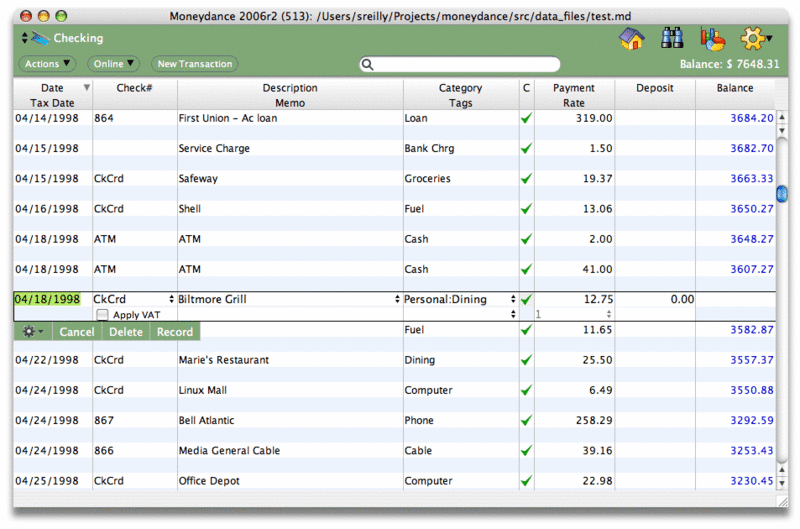Click the Balance: $ 7648.31 label
Screen dimensions: 800x529
[729, 64]
